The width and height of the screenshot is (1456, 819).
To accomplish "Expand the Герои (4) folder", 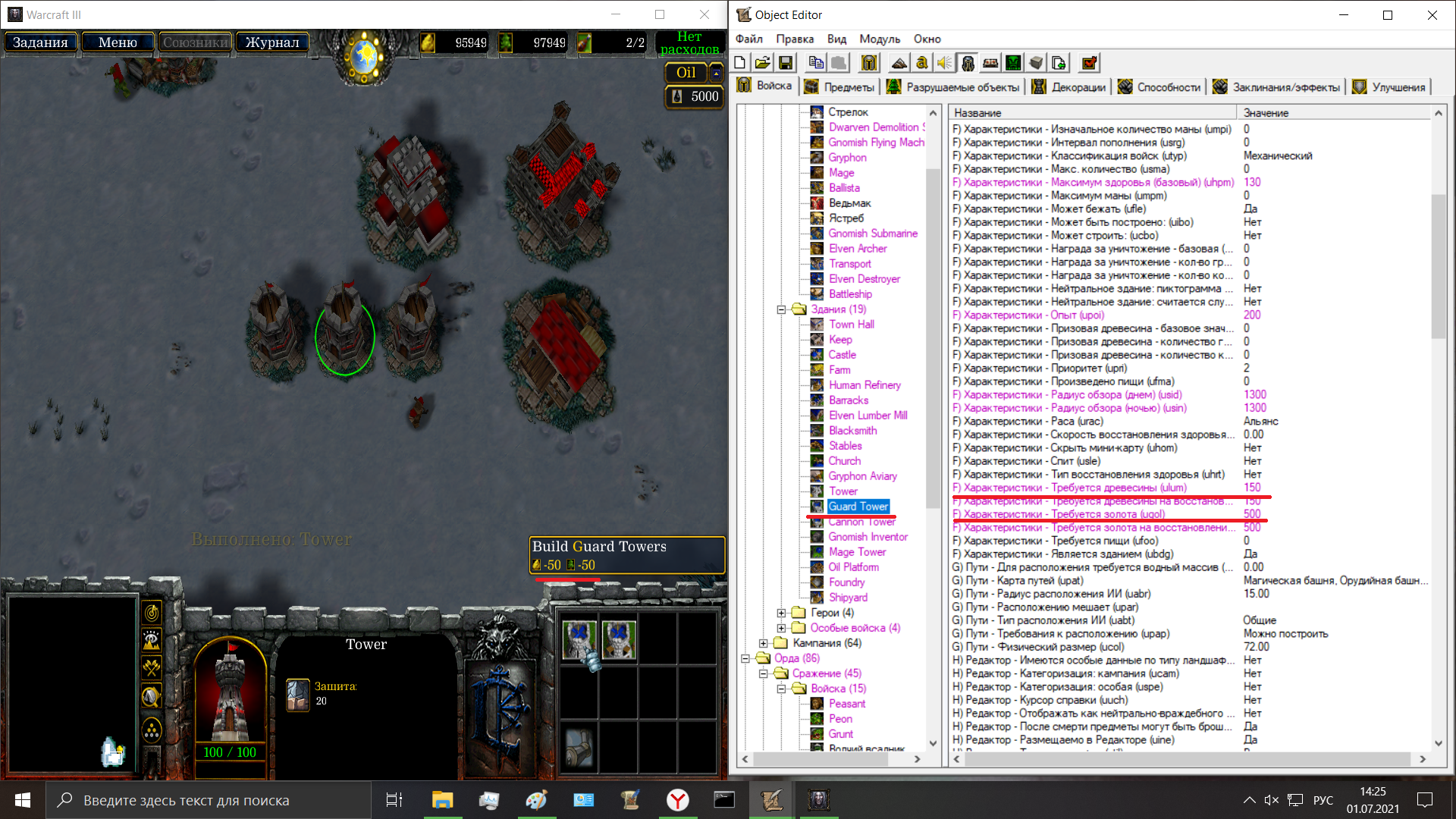I will [781, 613].
